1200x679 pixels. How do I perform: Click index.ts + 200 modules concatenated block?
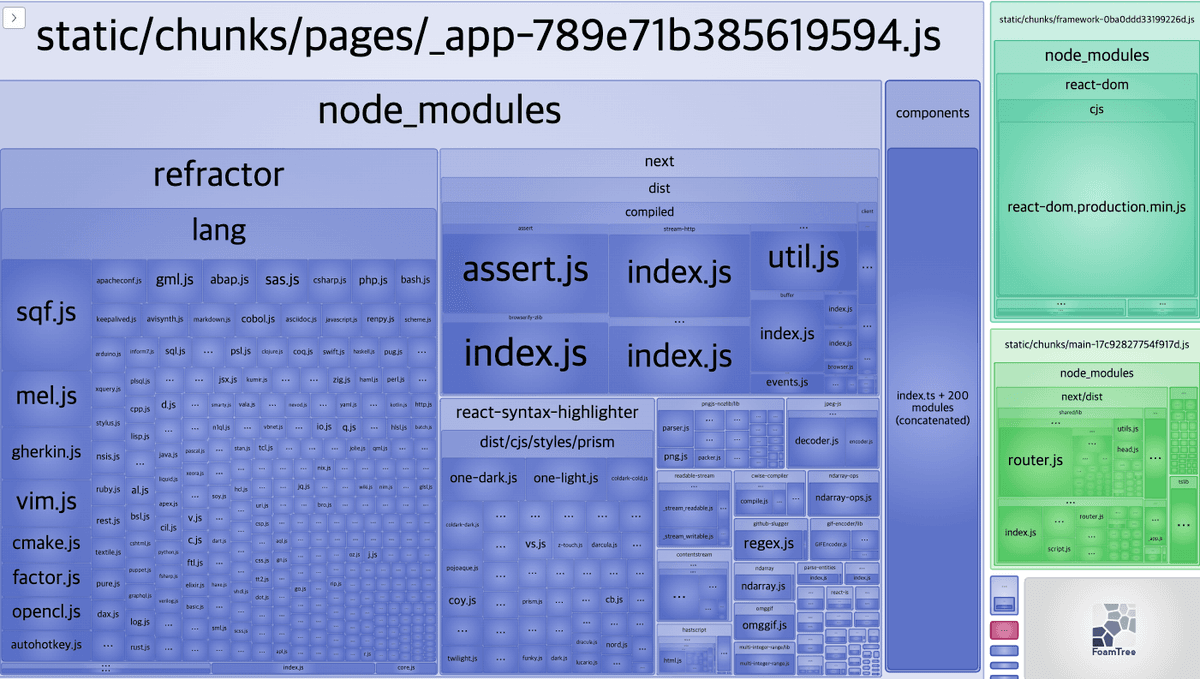[x=932, y=408]
